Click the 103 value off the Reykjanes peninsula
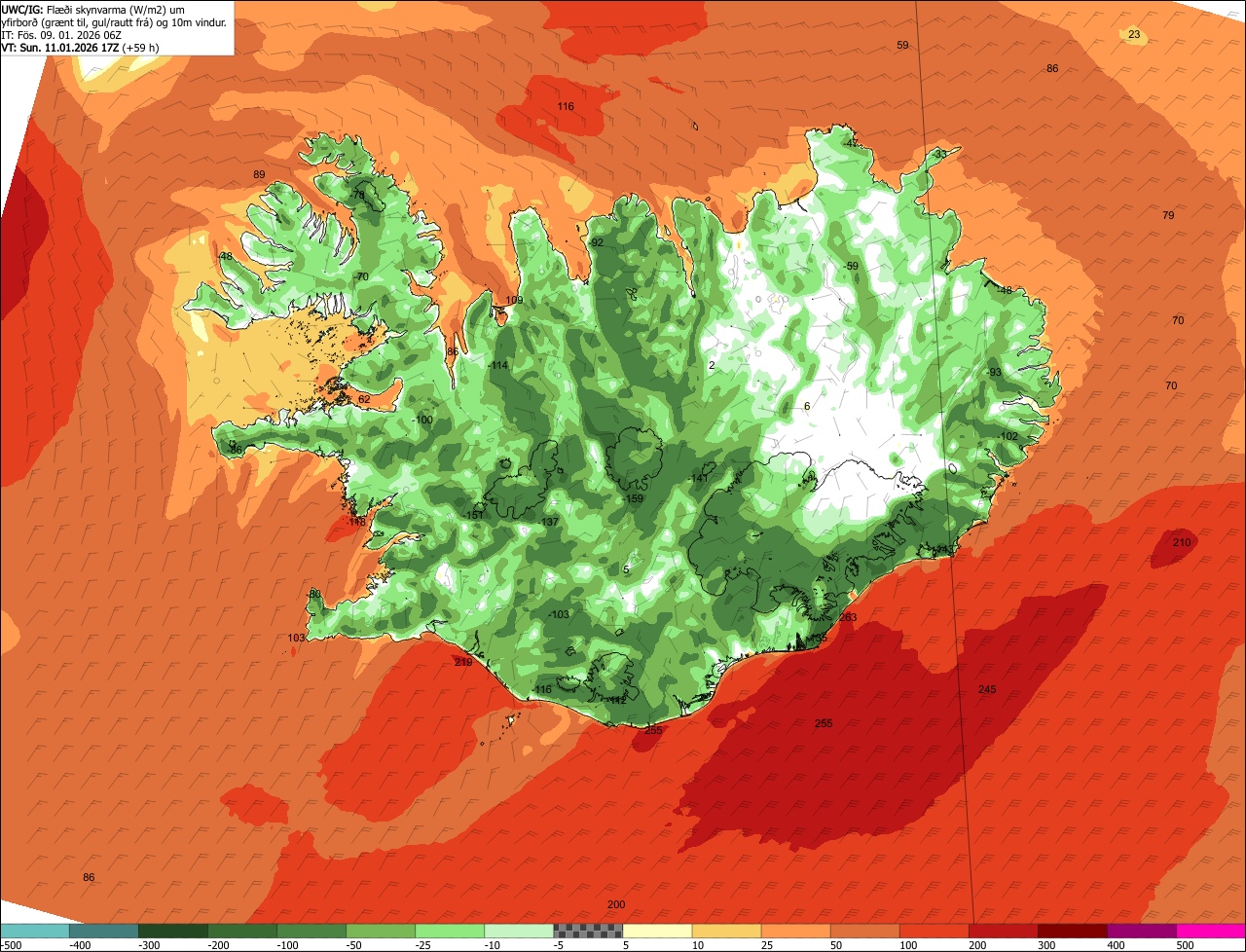1246x952 pixels. pyautogui.click(x=297, y=638)
